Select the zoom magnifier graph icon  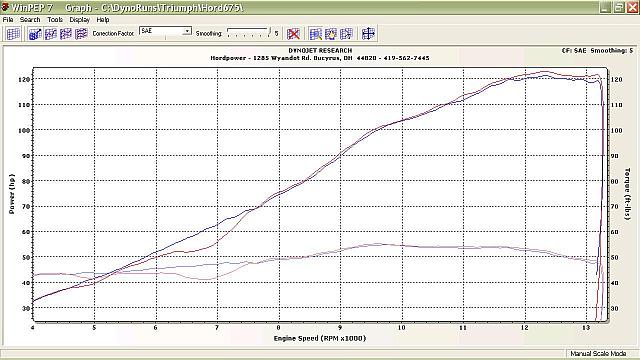316,33
